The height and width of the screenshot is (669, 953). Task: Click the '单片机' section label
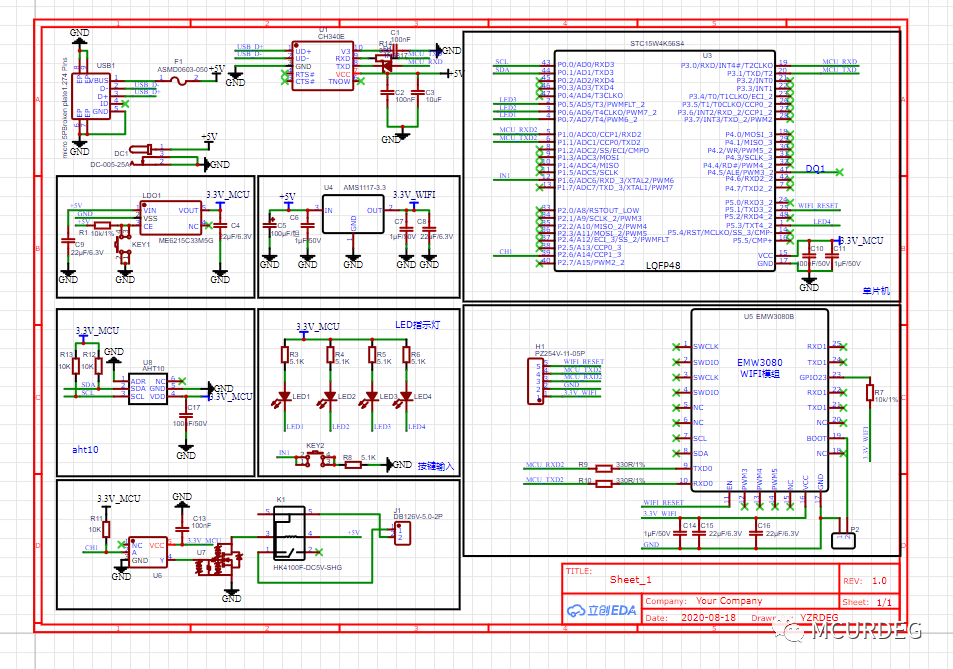876,291
